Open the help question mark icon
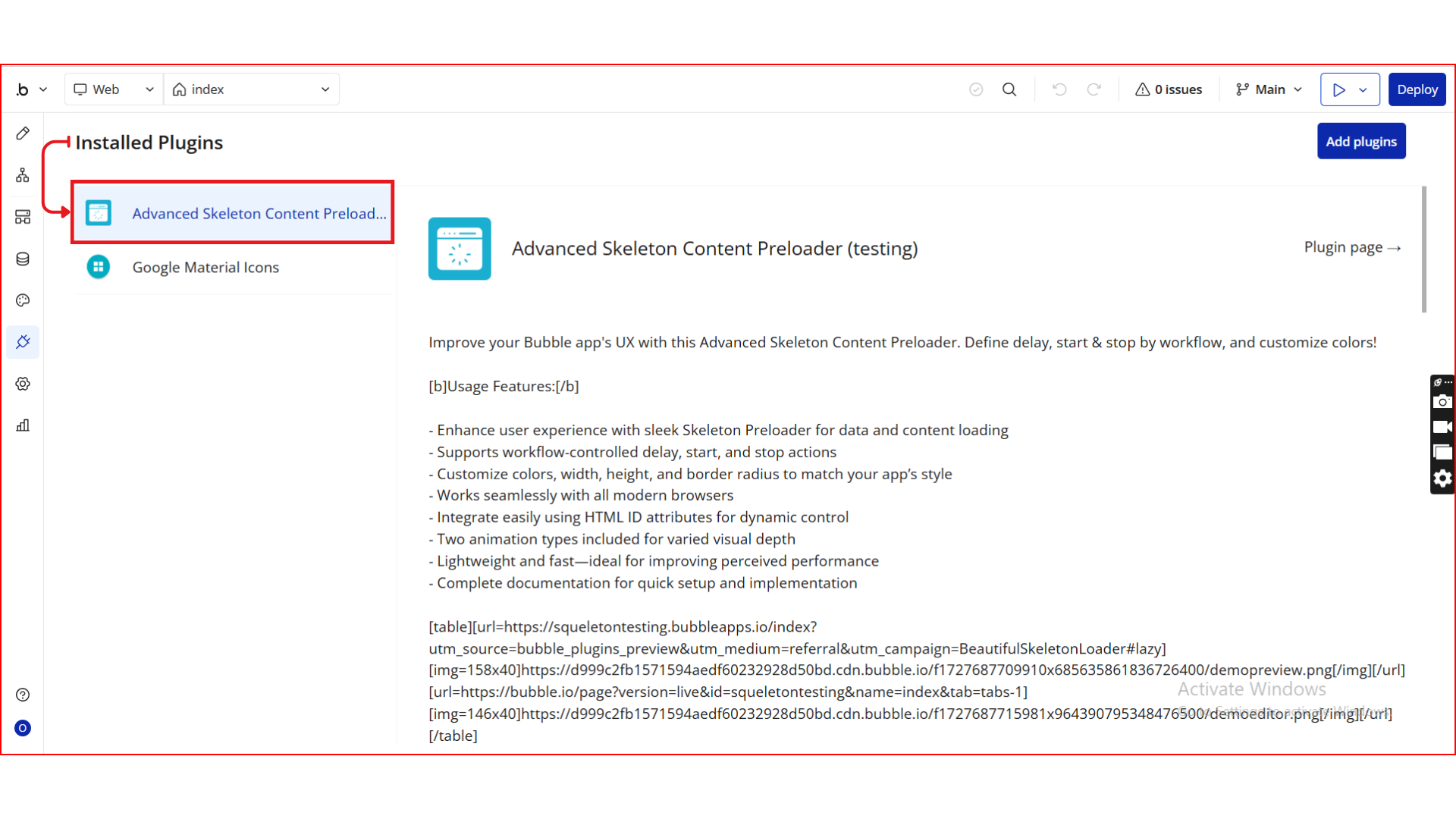The width and height of the screenshot is (1456, 819). [x=23, y=695]
